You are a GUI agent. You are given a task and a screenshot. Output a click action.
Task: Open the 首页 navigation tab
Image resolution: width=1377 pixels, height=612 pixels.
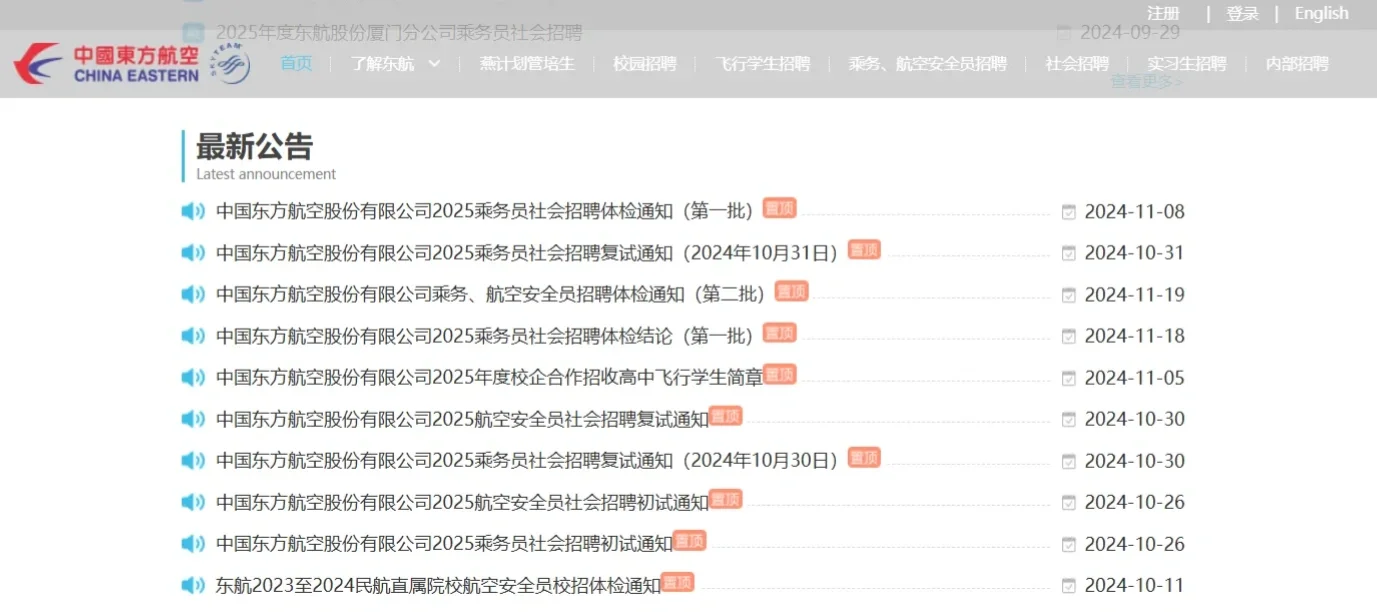click(295, 62)
